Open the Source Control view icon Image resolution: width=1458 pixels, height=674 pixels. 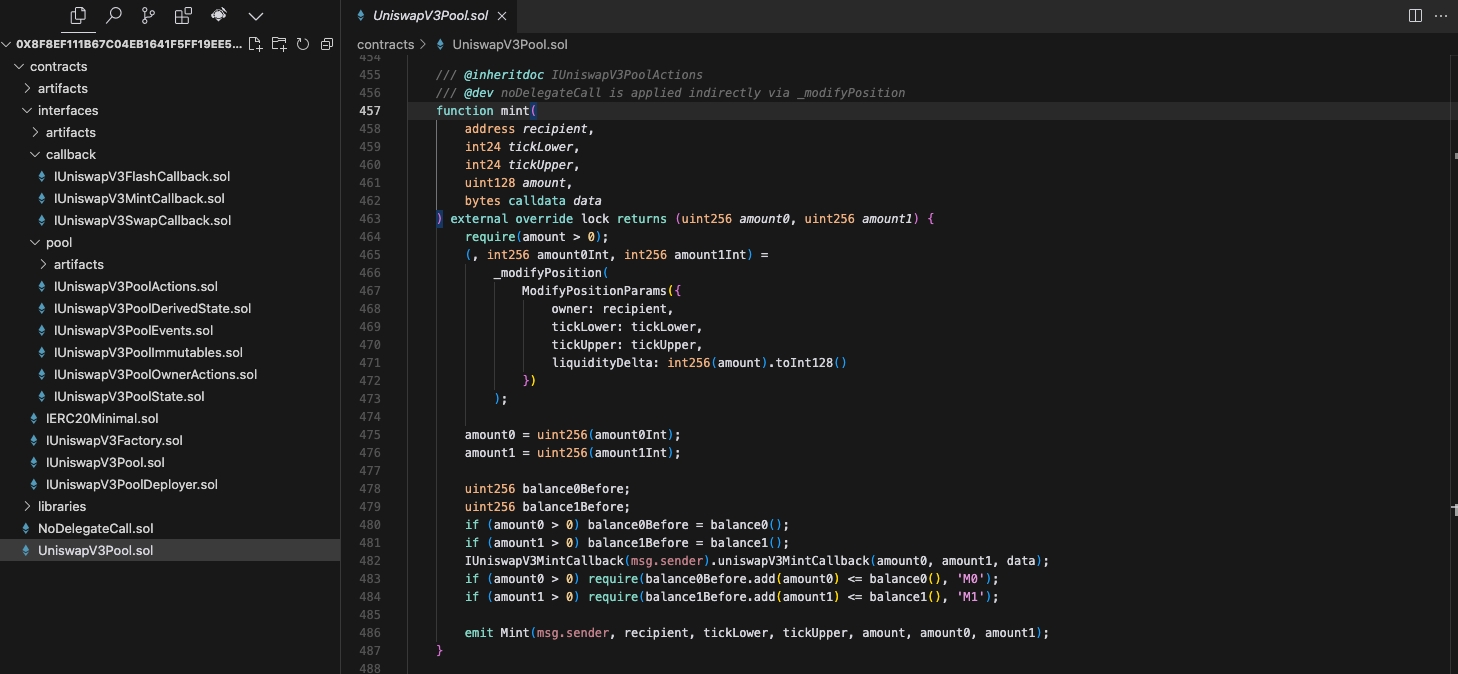[148, 16]
